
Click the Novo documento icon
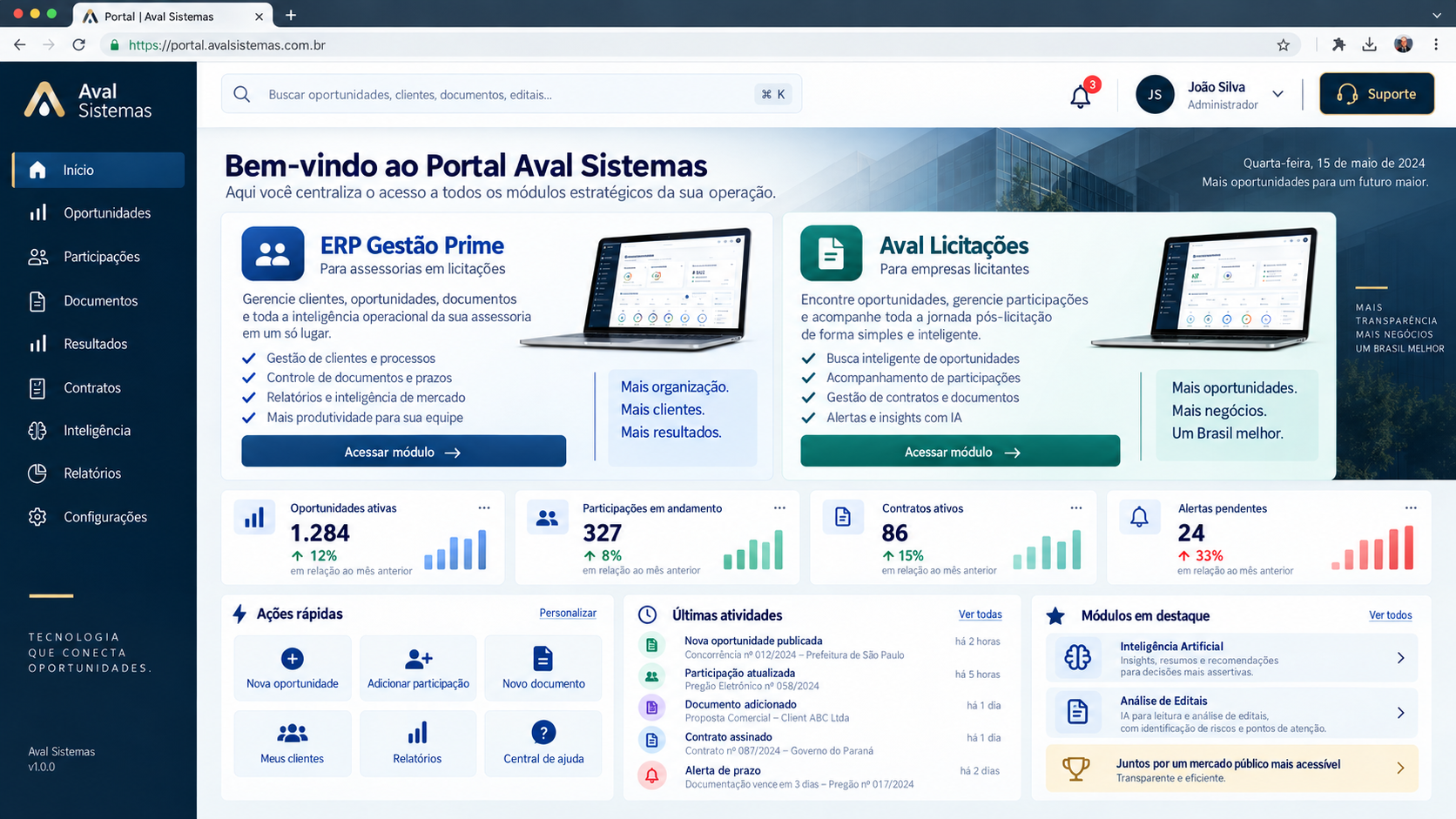[543, 659]
